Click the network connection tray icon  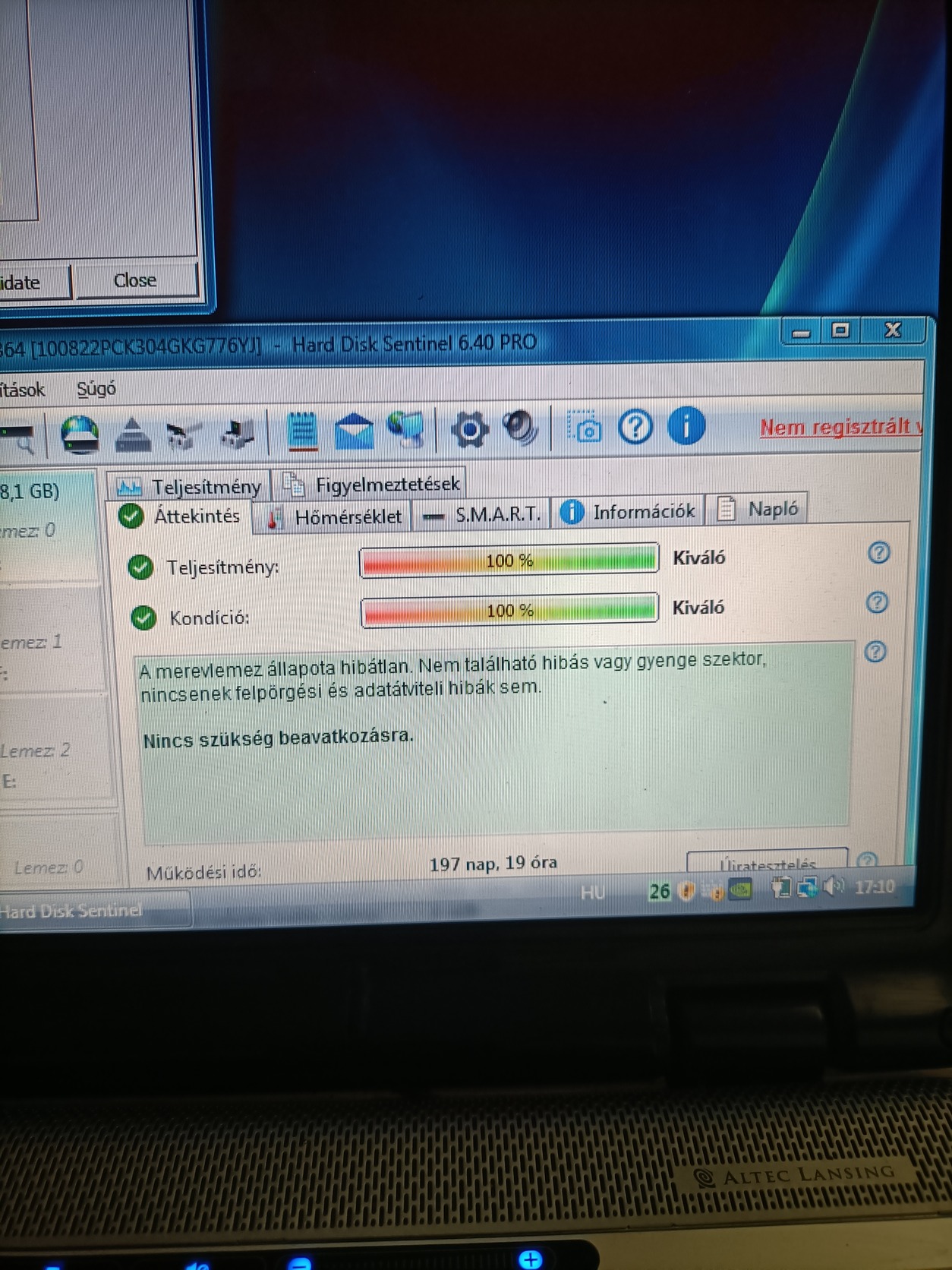(806, 886)
